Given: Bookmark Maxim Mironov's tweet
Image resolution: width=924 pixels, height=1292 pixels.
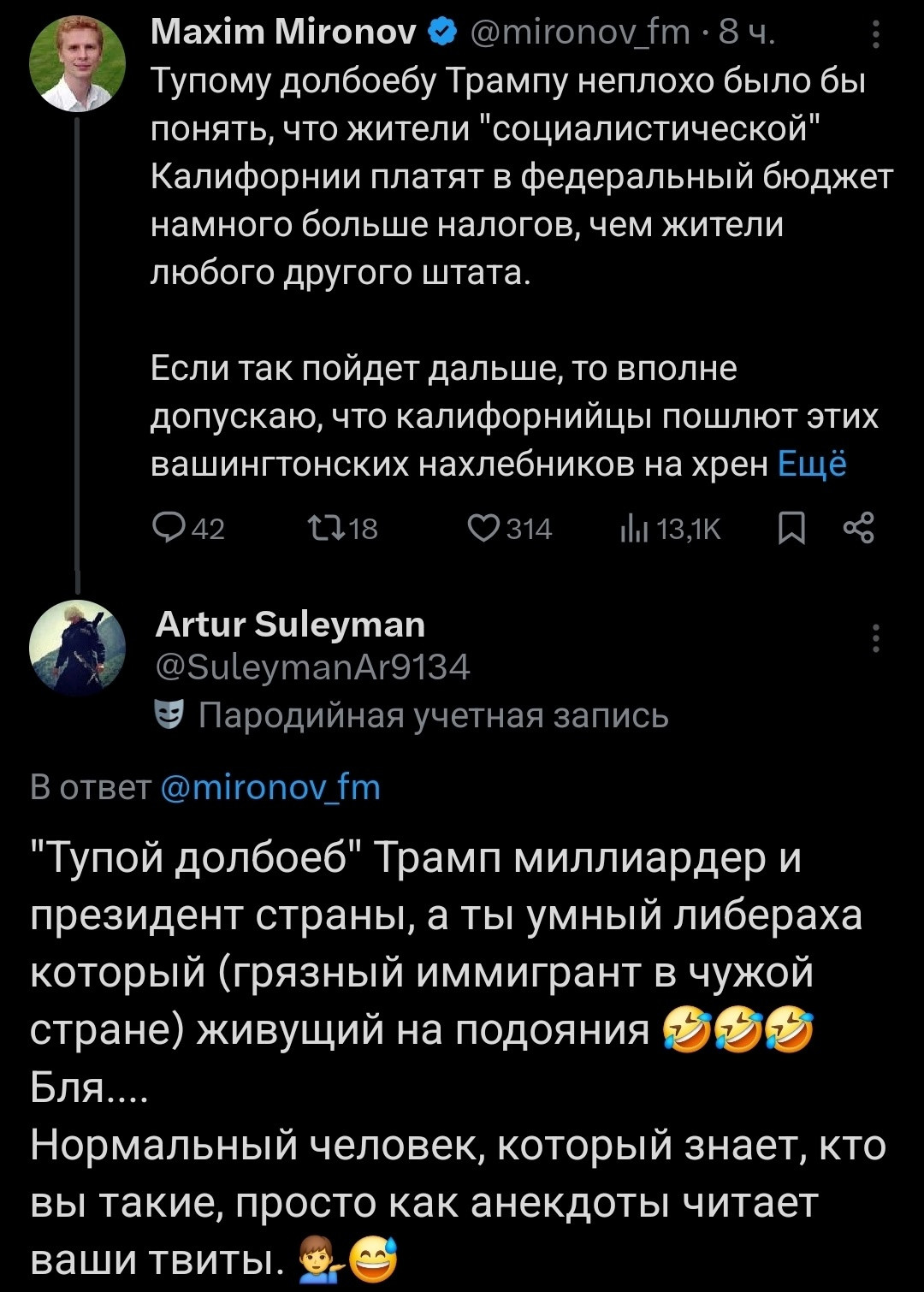Looking at the screenshot, I should (x=791, y=530).
